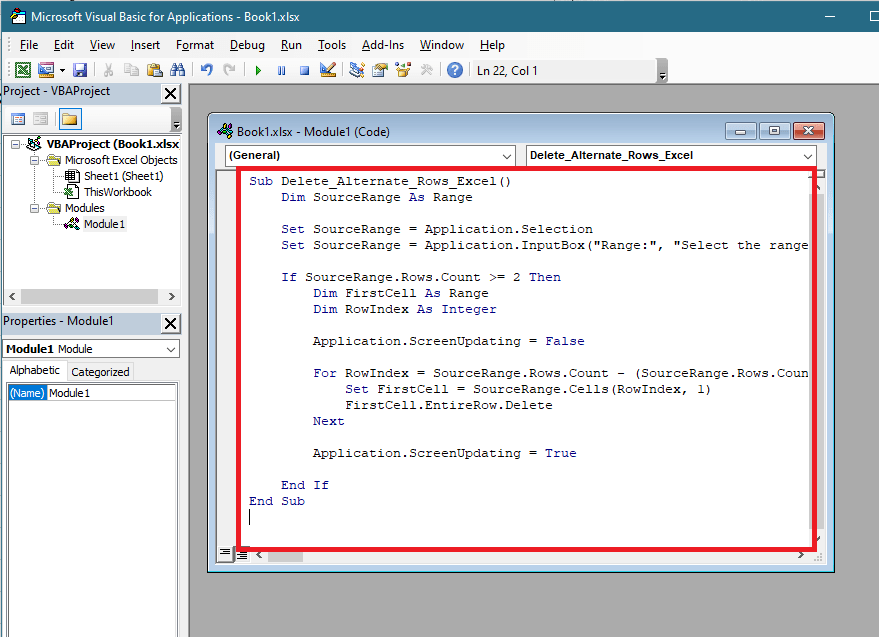The height and width of the screenshot is (637, 879).
Task: Click the code window horizontal scrollbar thumb
Action: 285,557
